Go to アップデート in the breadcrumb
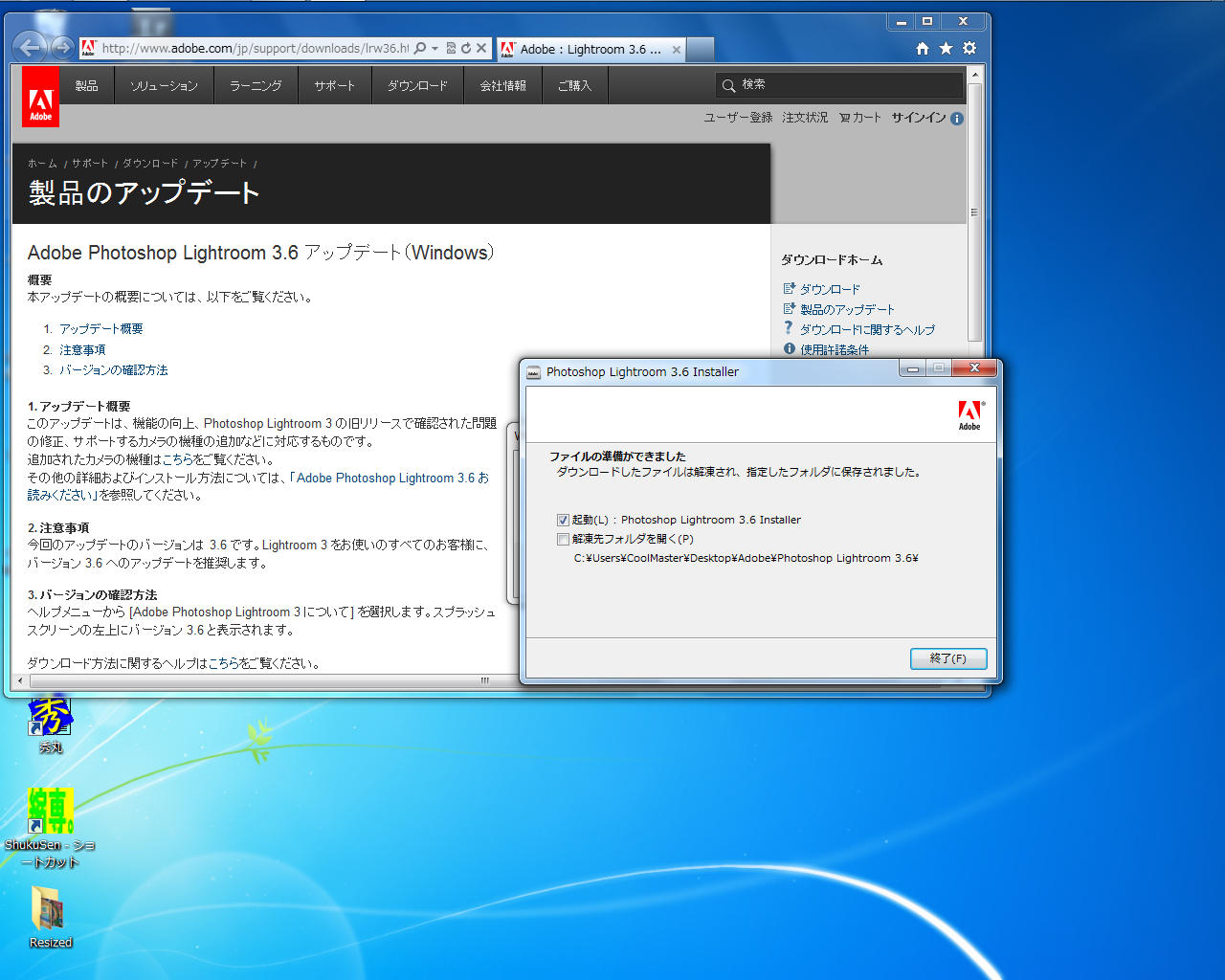 pos(219,164)
